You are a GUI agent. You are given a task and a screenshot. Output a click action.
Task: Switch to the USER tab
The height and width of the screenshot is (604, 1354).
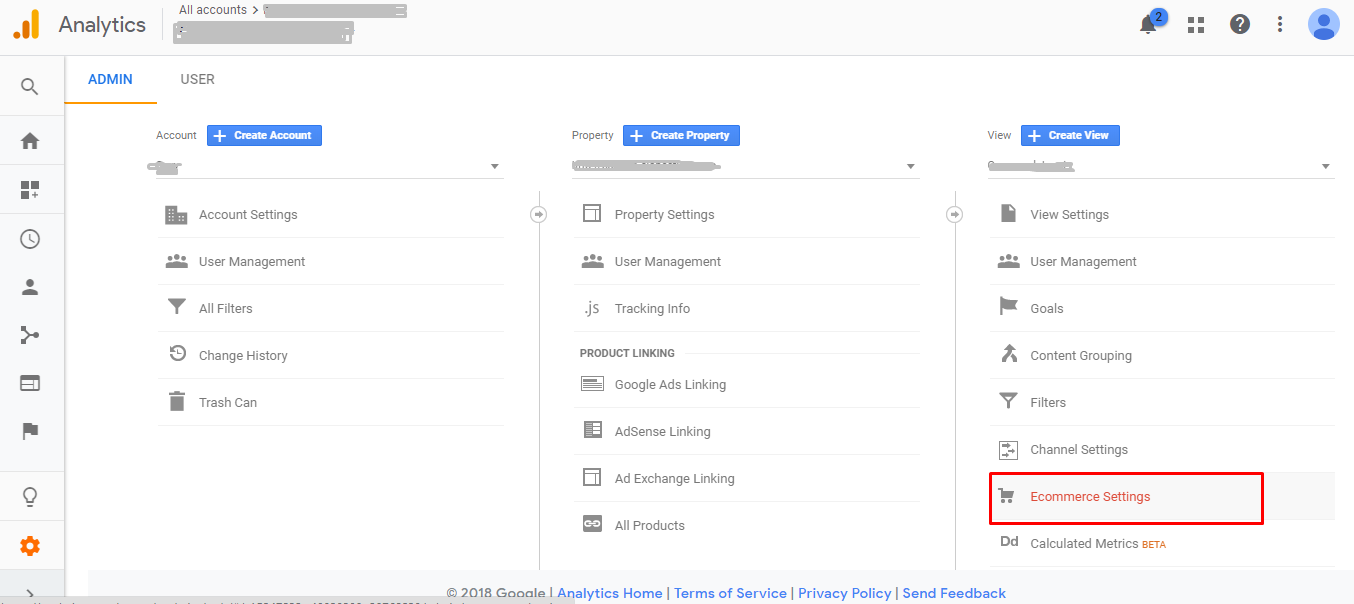197,79
